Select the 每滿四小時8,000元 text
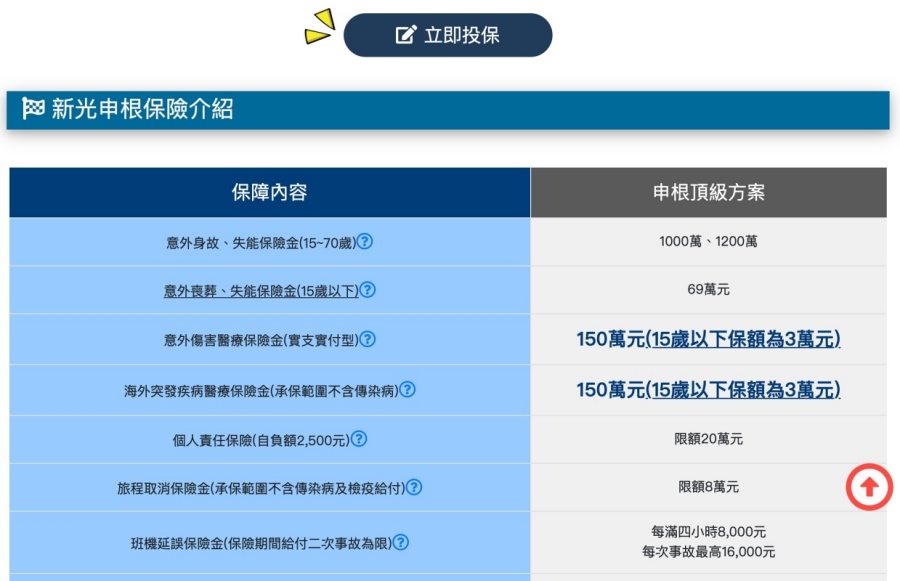Viewport: 900px width, 581px height. pyautogui.click(x=709, y=532)
